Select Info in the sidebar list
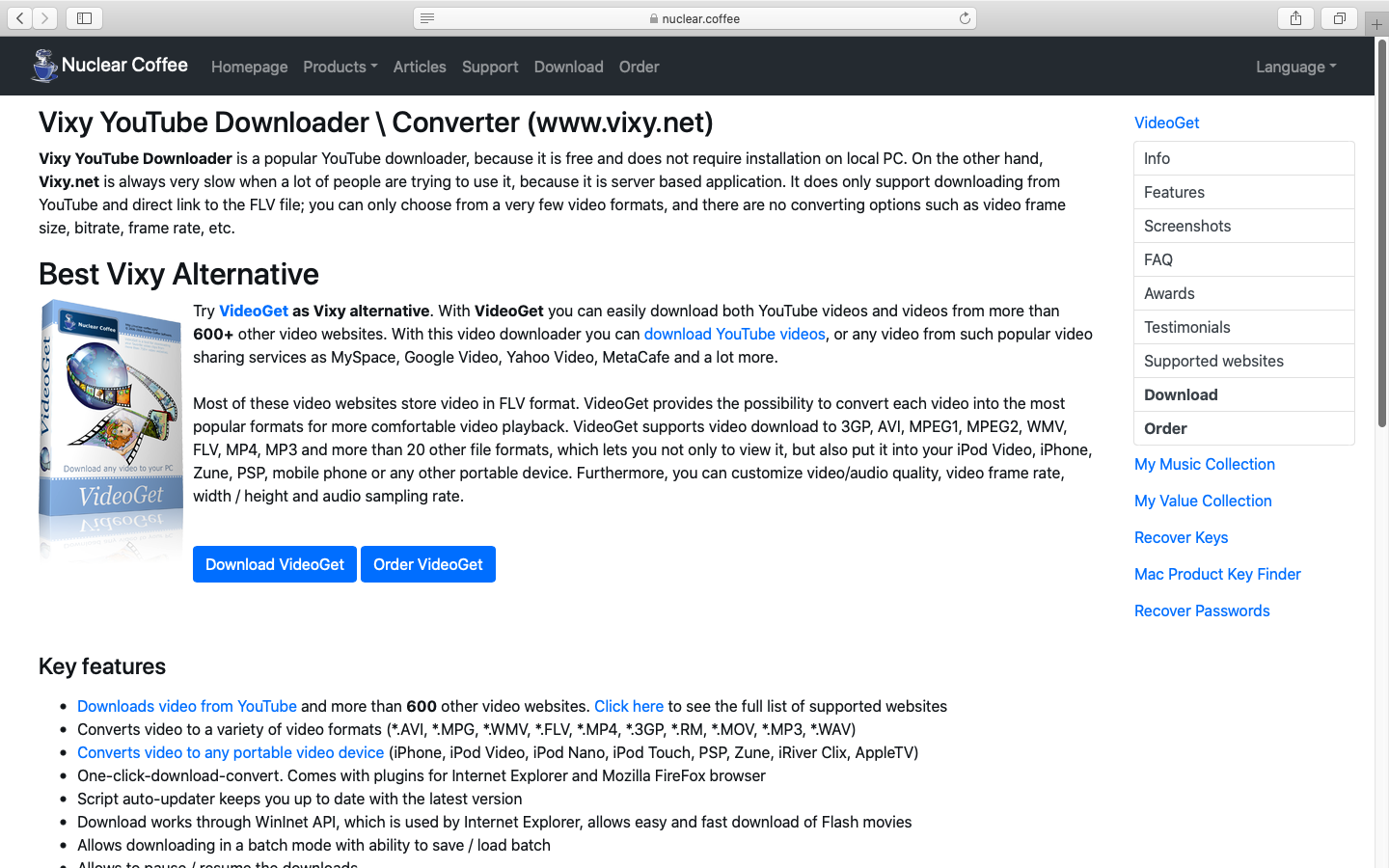 pos(1244,158)
